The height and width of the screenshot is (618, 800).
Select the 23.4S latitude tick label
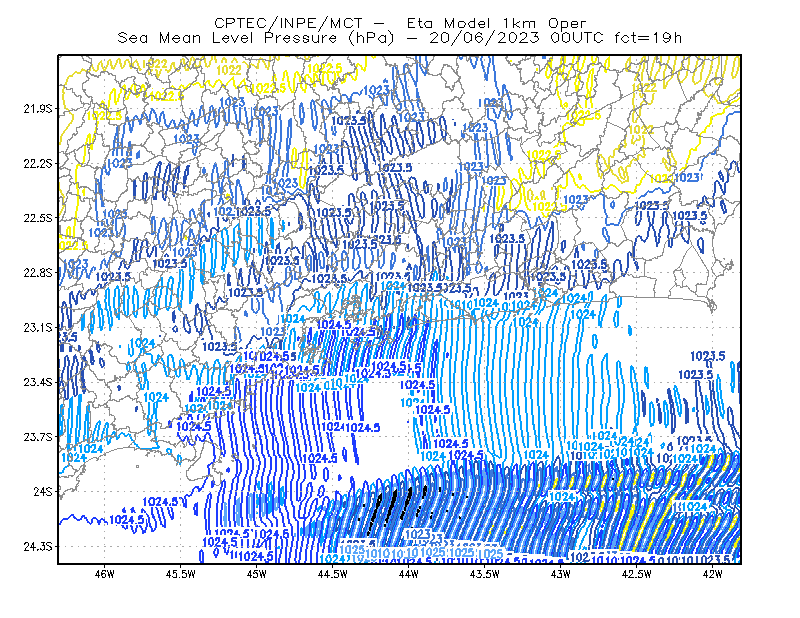point(38,382)
